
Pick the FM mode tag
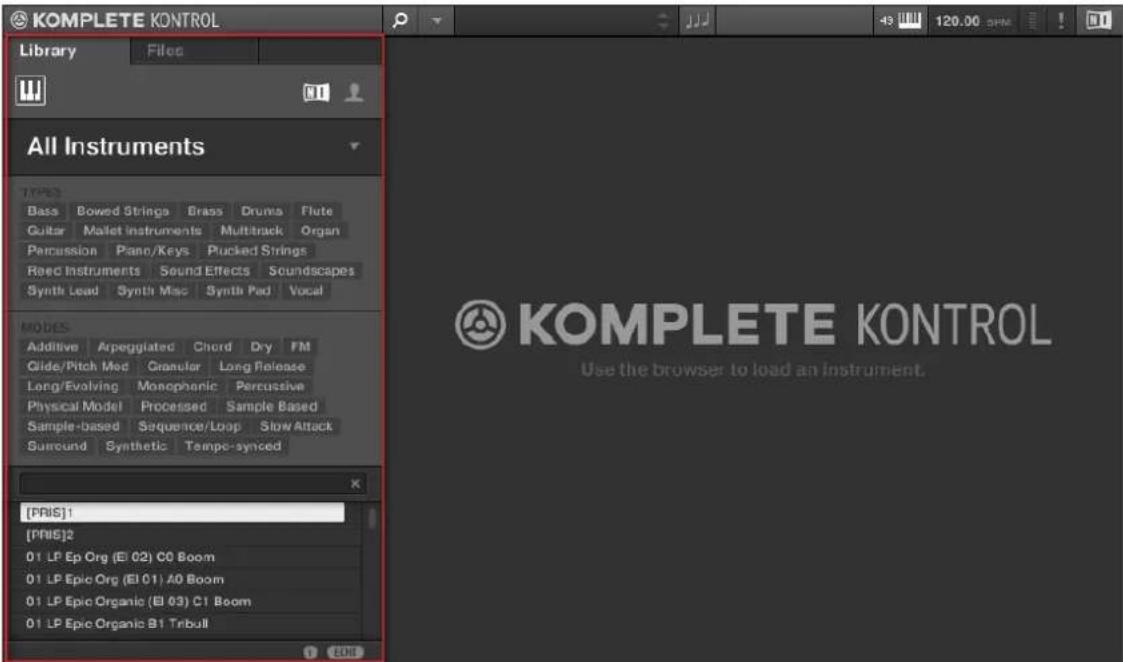click(x=301, y=347)
